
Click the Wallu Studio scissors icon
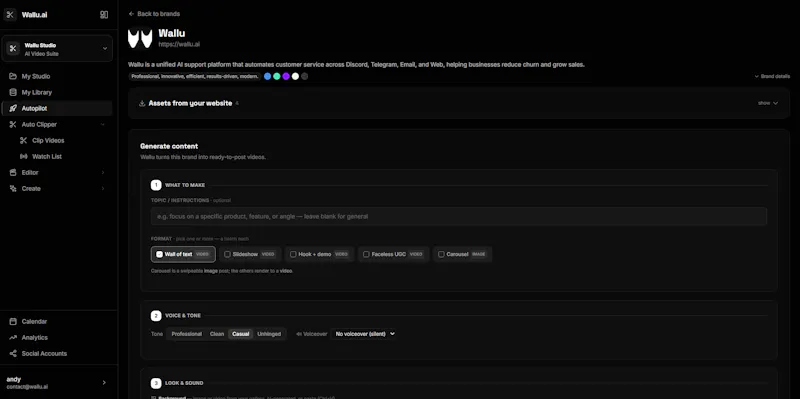[x=13, y=48]
